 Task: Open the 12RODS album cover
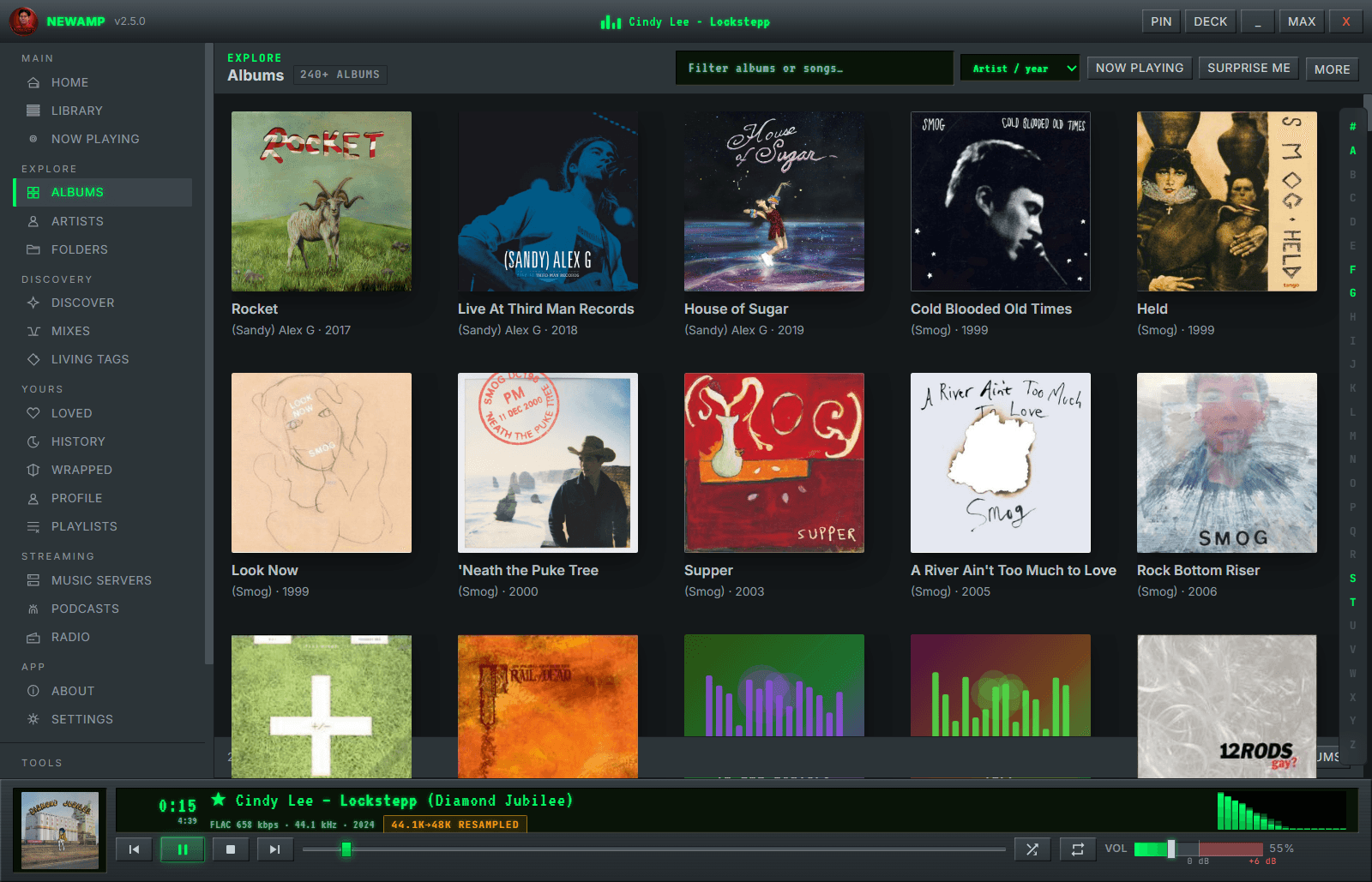1227,706
